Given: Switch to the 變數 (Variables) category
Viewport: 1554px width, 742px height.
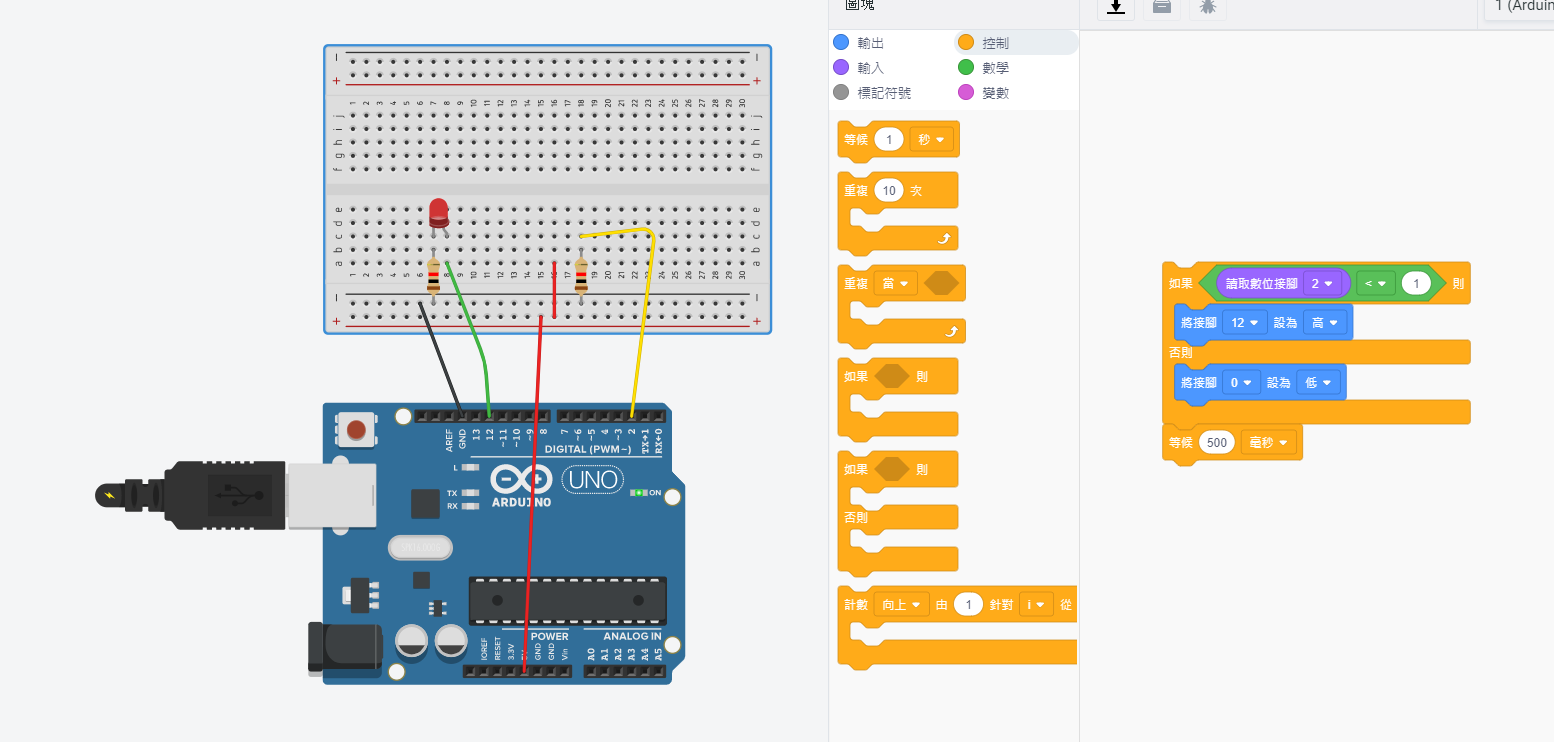Looking at the screenshot, I should (x=984, y=93).
